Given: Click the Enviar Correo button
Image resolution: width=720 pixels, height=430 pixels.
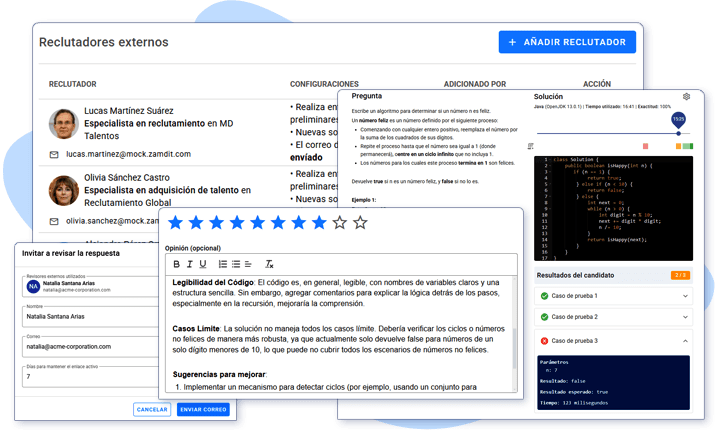Looking at the screenshot, I should click(x=203, y=409).
